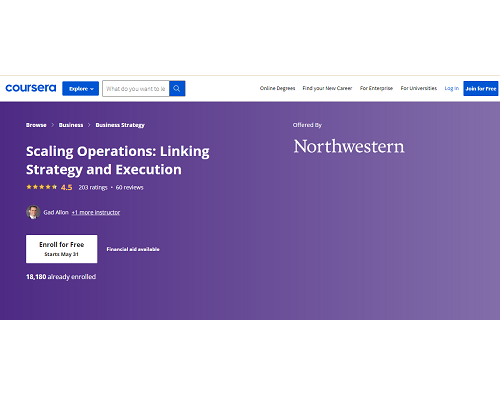Viewport: 500px width, 400px height.
Task: Open Find your New Career link
Action: point(327,88)
